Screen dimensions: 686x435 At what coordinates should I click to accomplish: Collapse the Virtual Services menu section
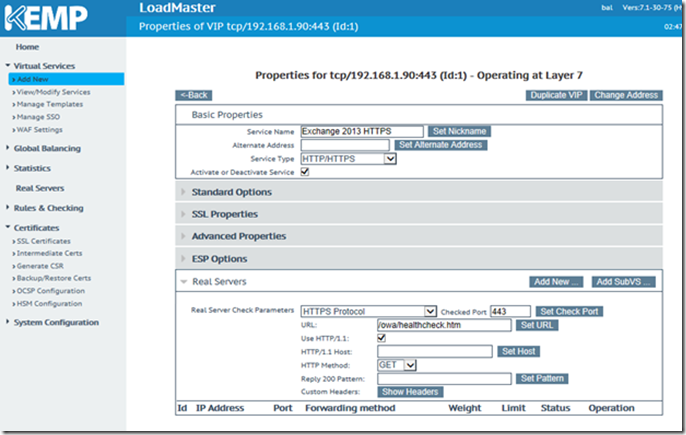click(44, 66)
